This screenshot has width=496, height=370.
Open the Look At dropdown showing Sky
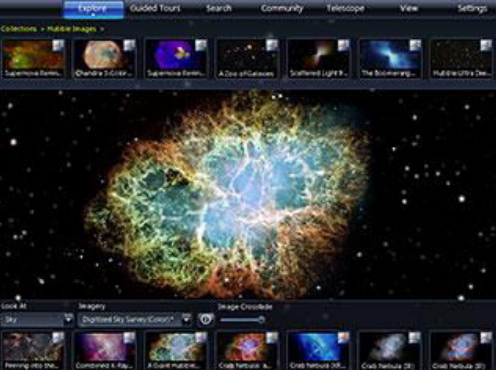37,320
